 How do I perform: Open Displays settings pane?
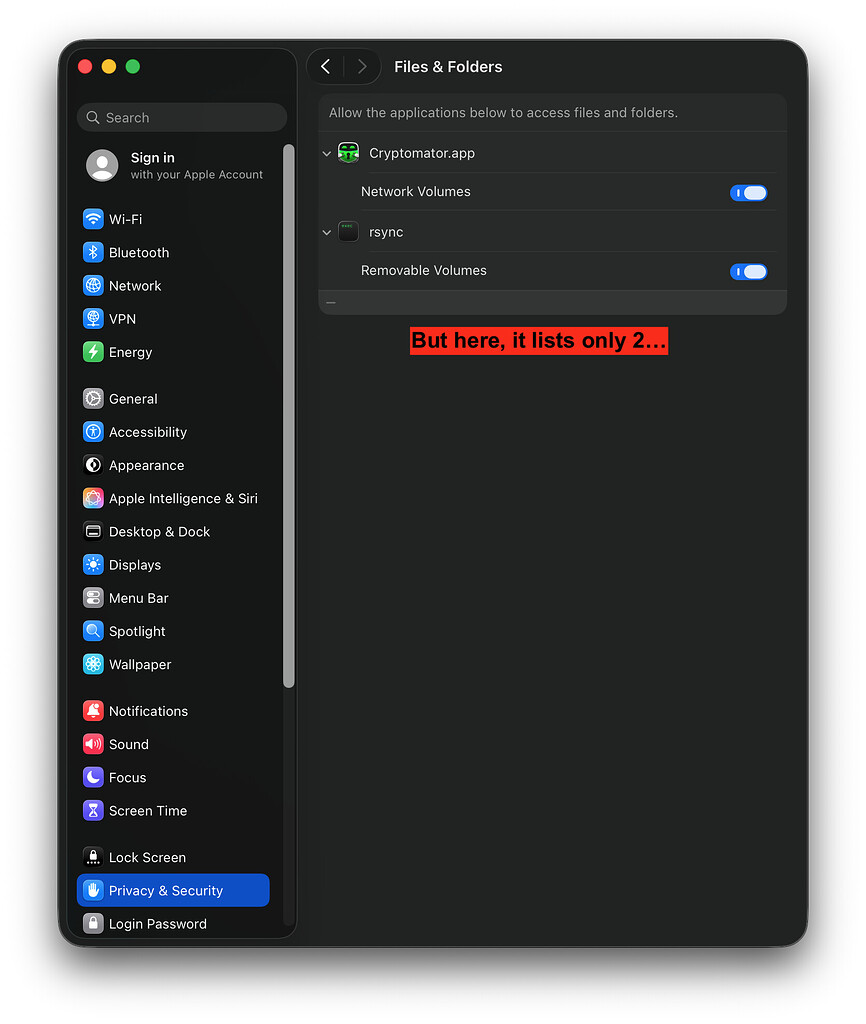173,565
